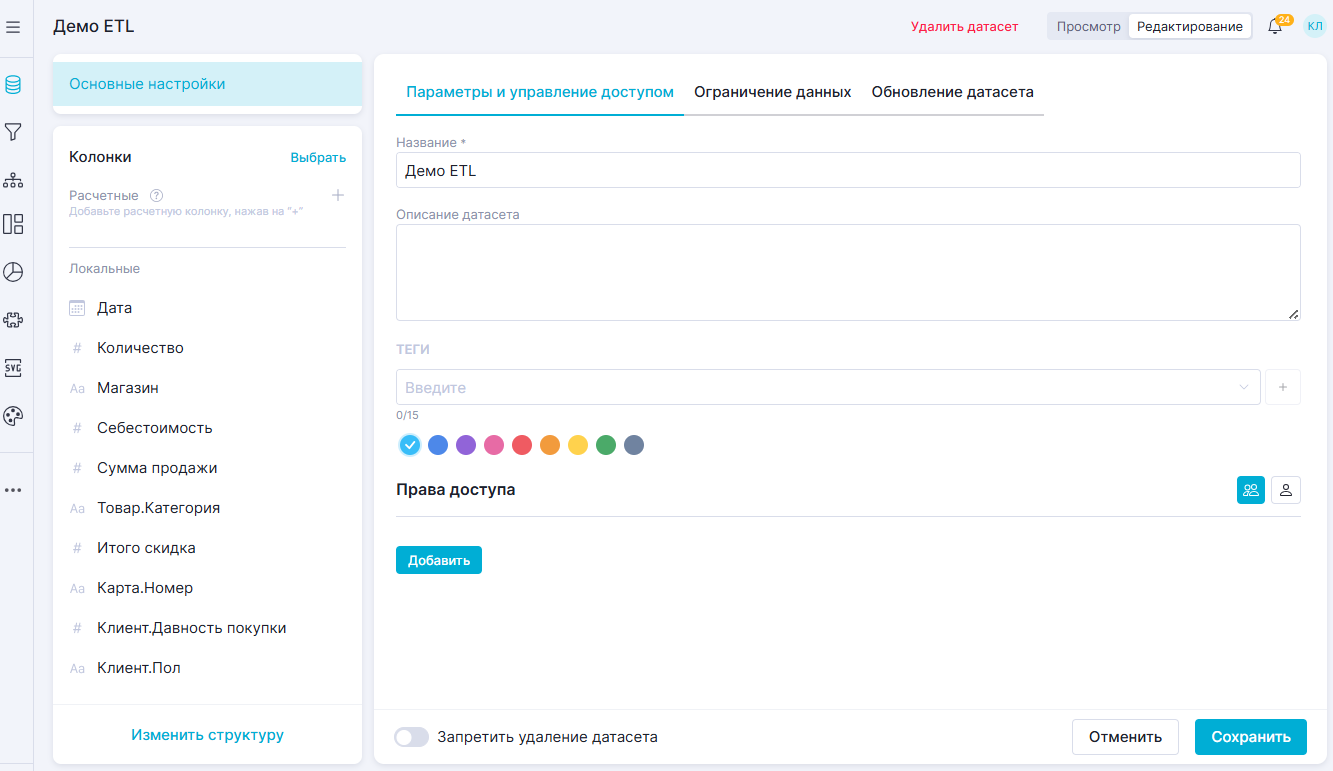Image resolution: width=1333 pixels, height=771 pixels.
Task: Pick the red tag color swatch
Action: (x=521, y=445)
